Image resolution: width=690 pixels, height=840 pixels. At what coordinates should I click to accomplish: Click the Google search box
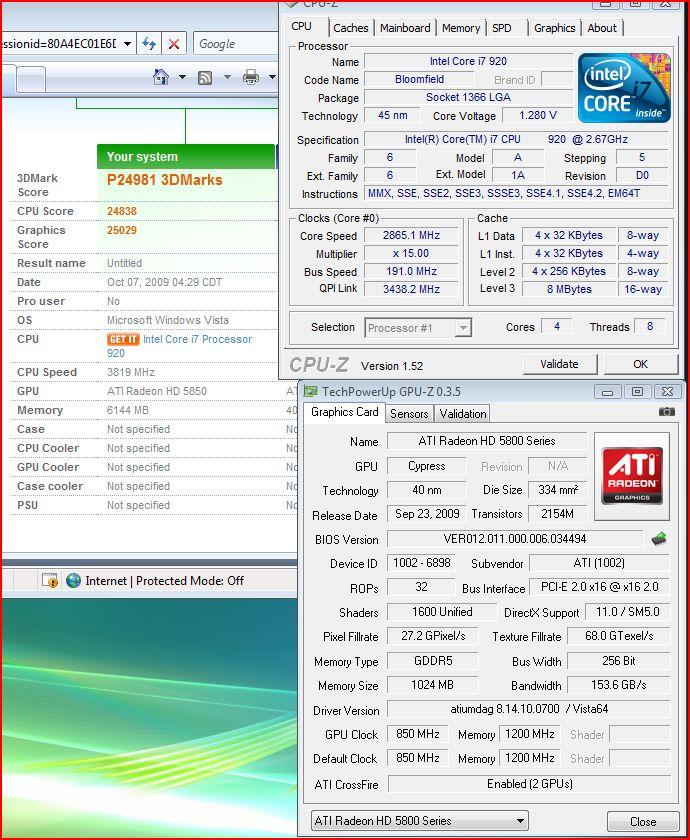pos(236,44)
